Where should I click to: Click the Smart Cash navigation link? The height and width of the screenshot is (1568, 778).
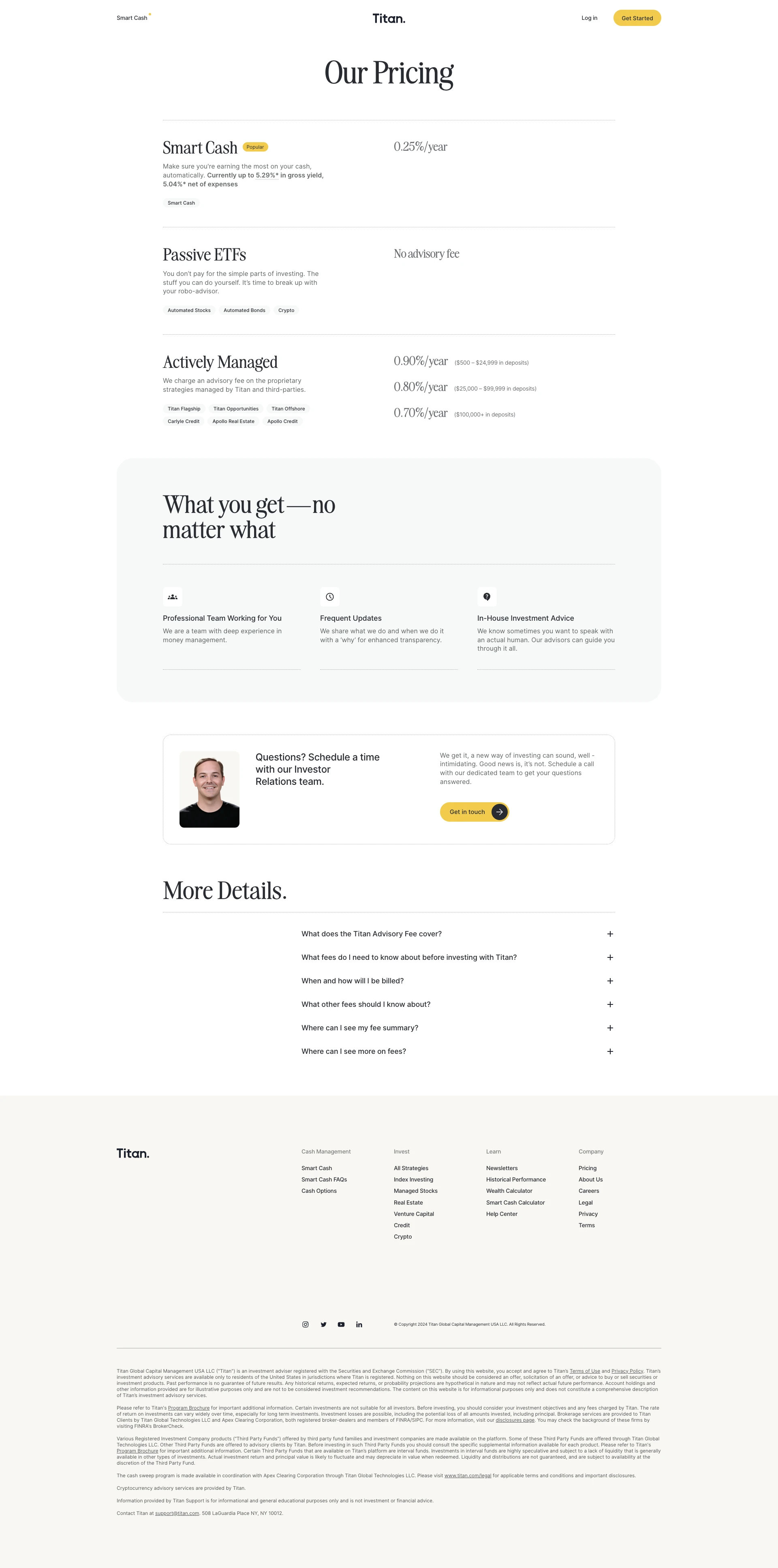[x=131, y=18]
